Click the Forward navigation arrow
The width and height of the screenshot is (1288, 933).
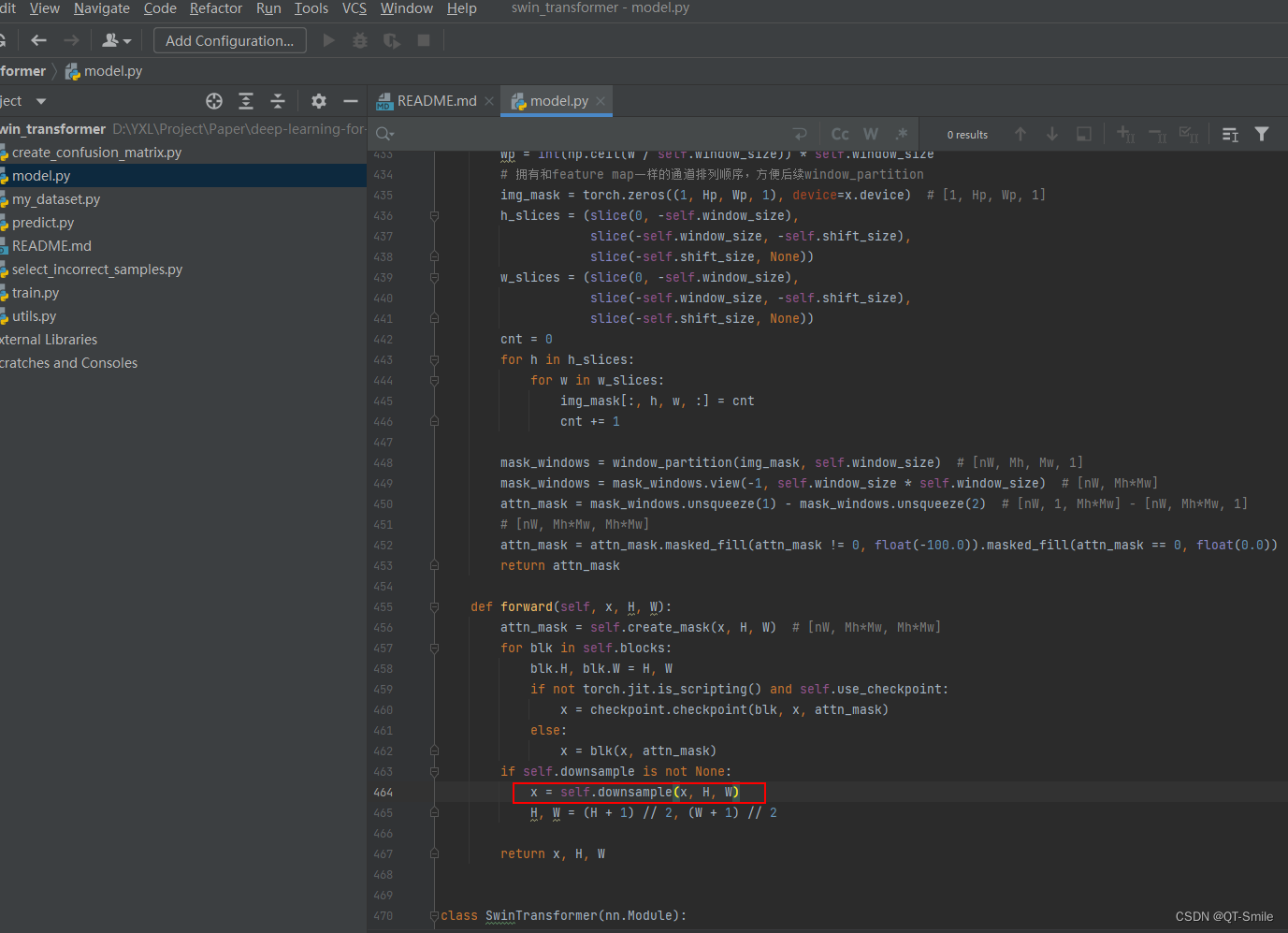(x=71, y=40)
